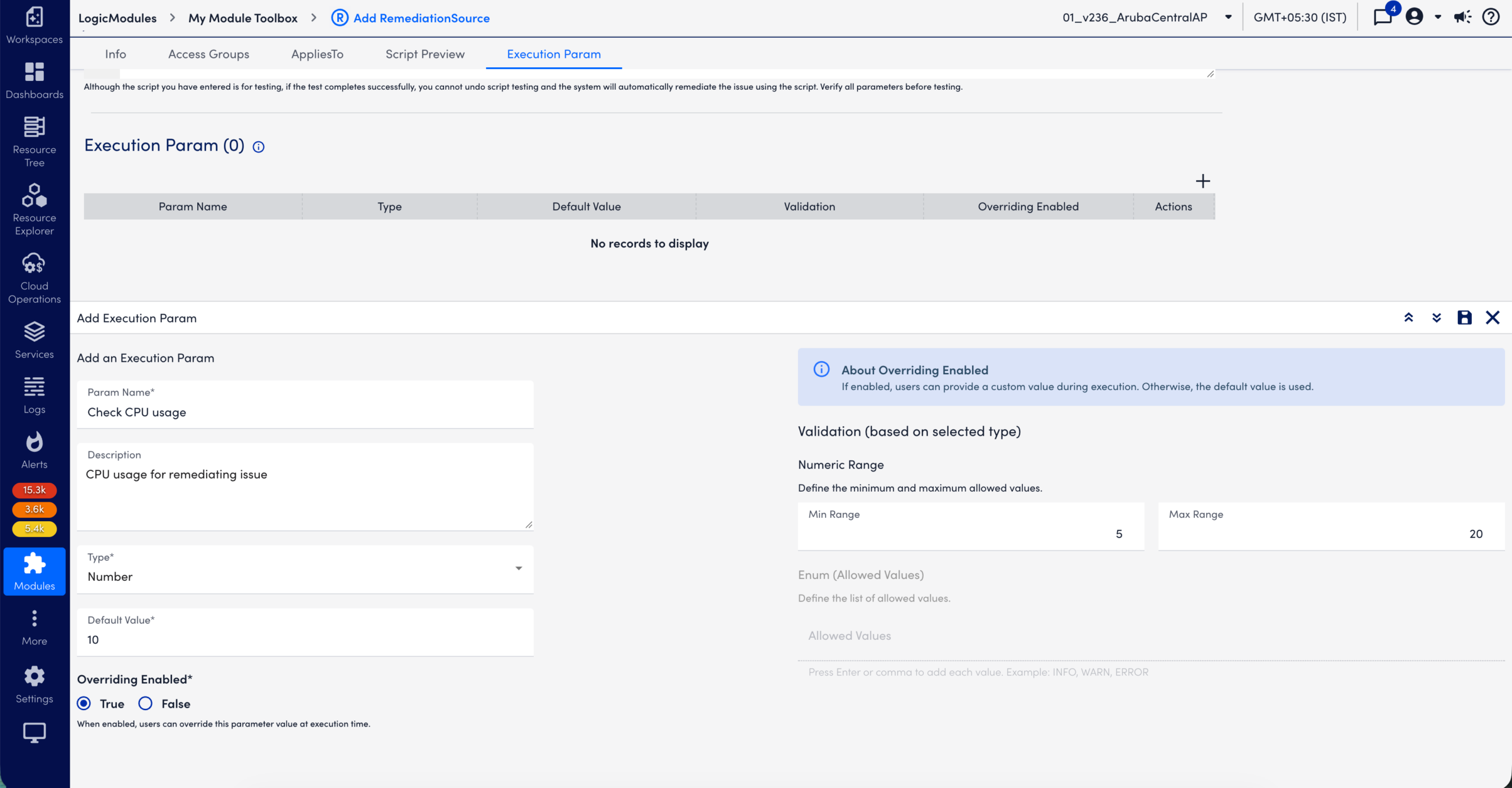This screenshot has height=788, width=1512.
Task: Click the 3.6k error alerts badge
Action: pos(34,509)
